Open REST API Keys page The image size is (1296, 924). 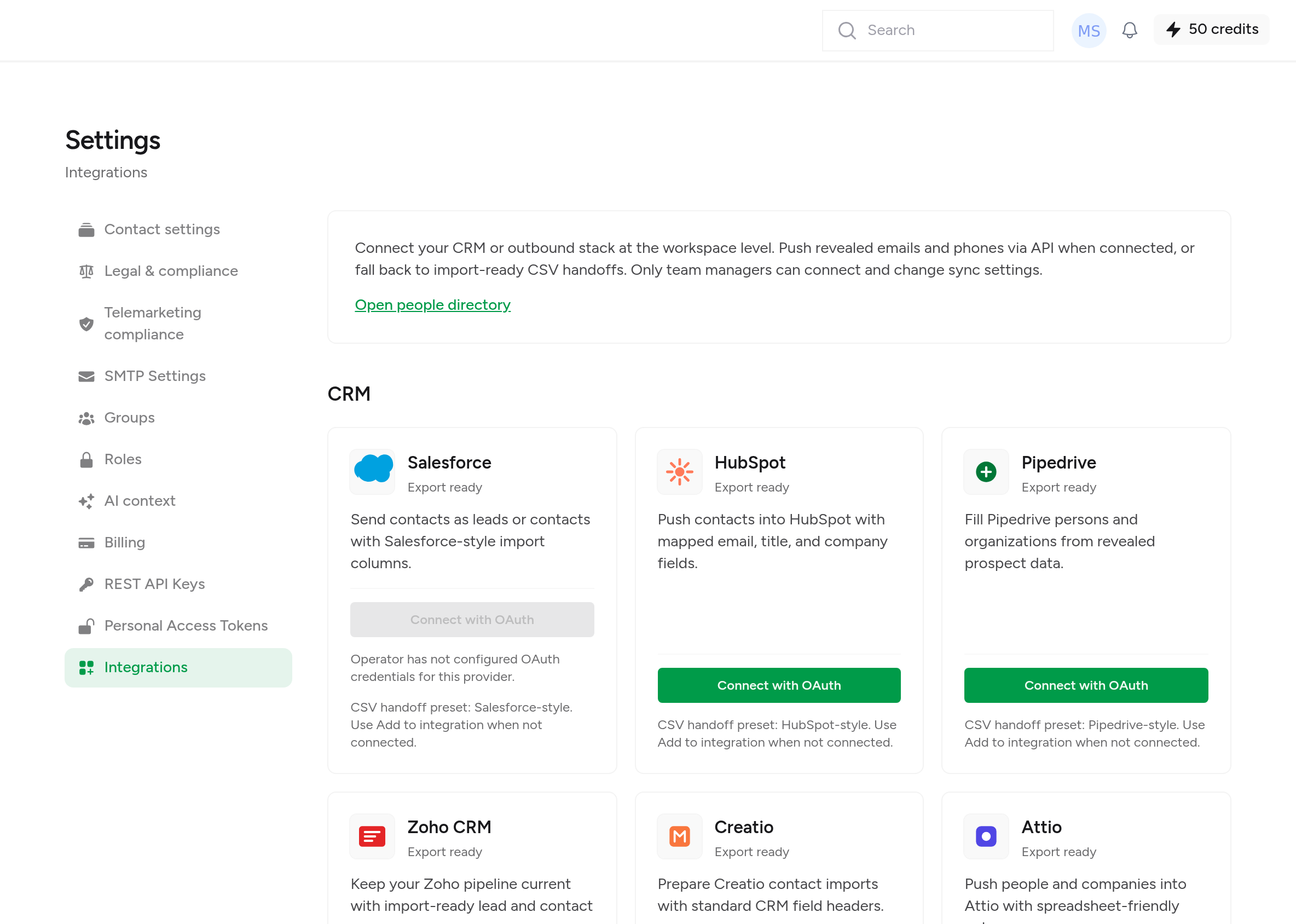pos(178,584)
